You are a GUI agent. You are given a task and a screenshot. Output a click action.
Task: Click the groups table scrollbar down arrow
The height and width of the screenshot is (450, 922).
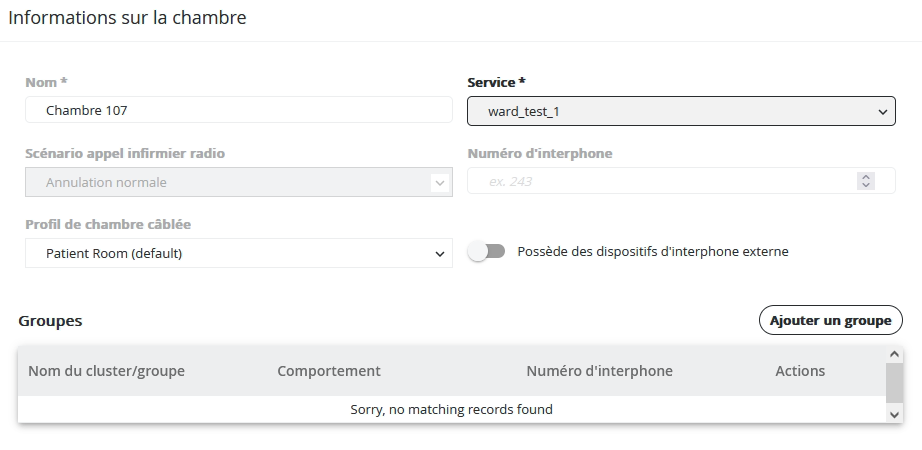[x=894, y=414]
